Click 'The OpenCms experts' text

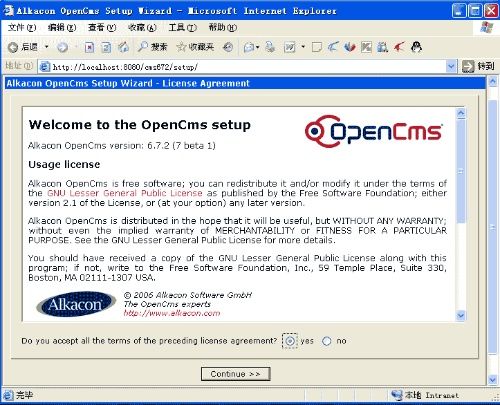coord(167,304)
